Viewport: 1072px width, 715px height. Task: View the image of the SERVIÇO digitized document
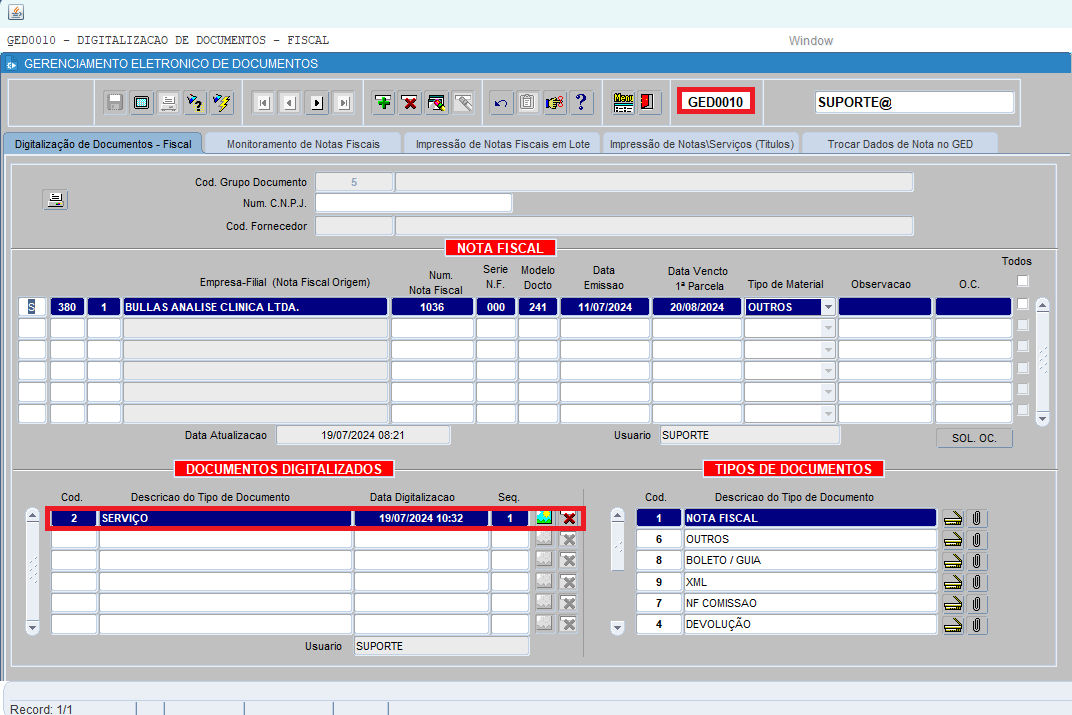[x=544, y=517]
